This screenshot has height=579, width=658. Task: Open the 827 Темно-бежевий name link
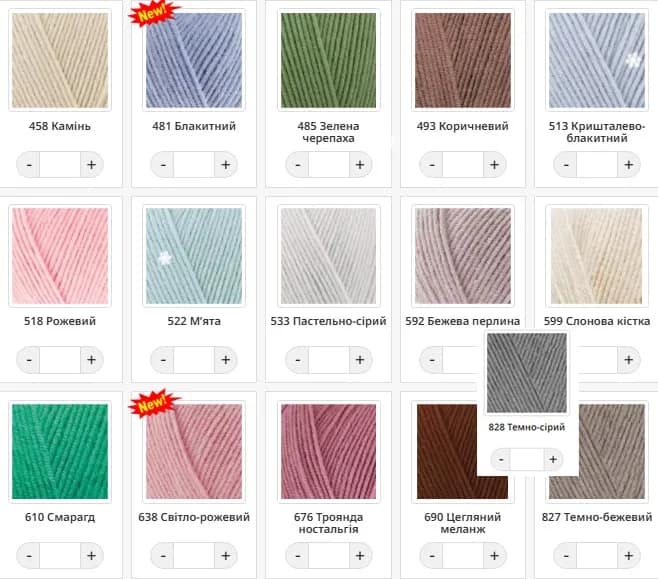597,517
